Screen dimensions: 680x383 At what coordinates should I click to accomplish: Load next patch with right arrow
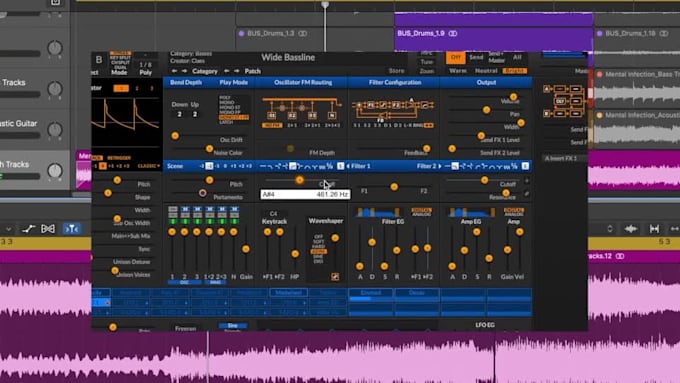click(x=236, y=71)
